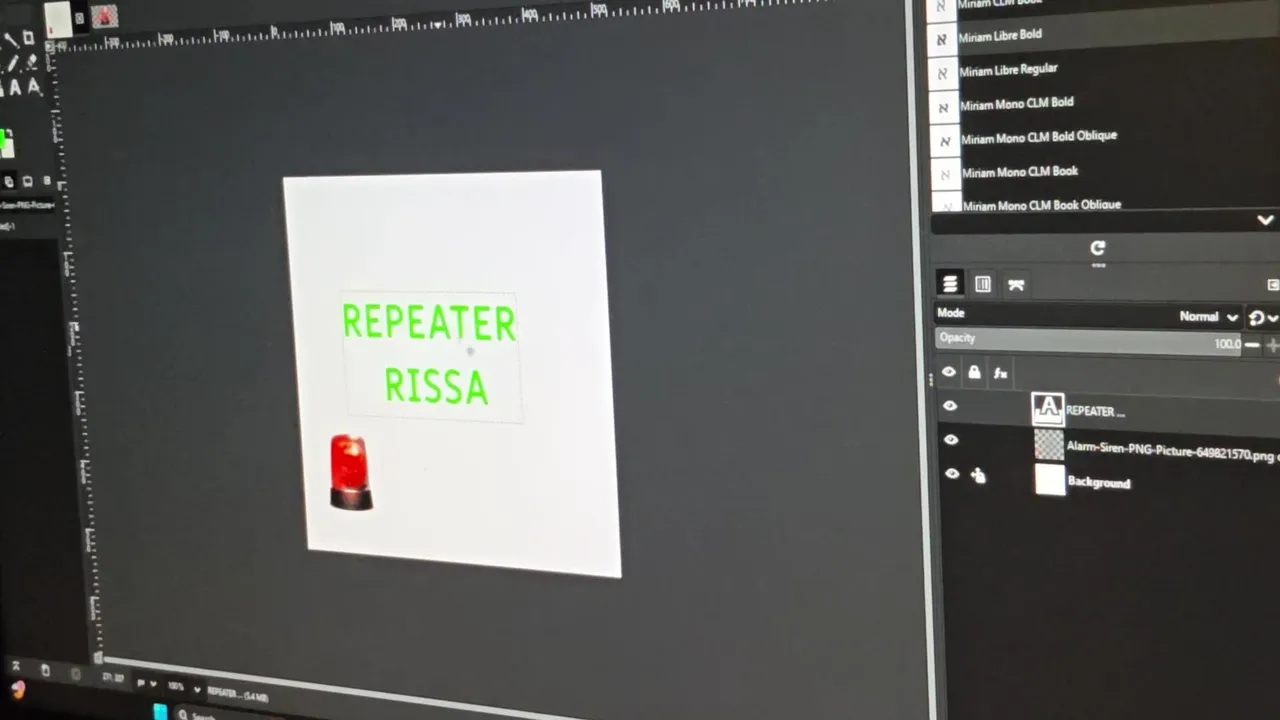Click the Miriam Mono CLM Book preview icon
Screen dimensions: 1280x720
[x=945, y=174]
